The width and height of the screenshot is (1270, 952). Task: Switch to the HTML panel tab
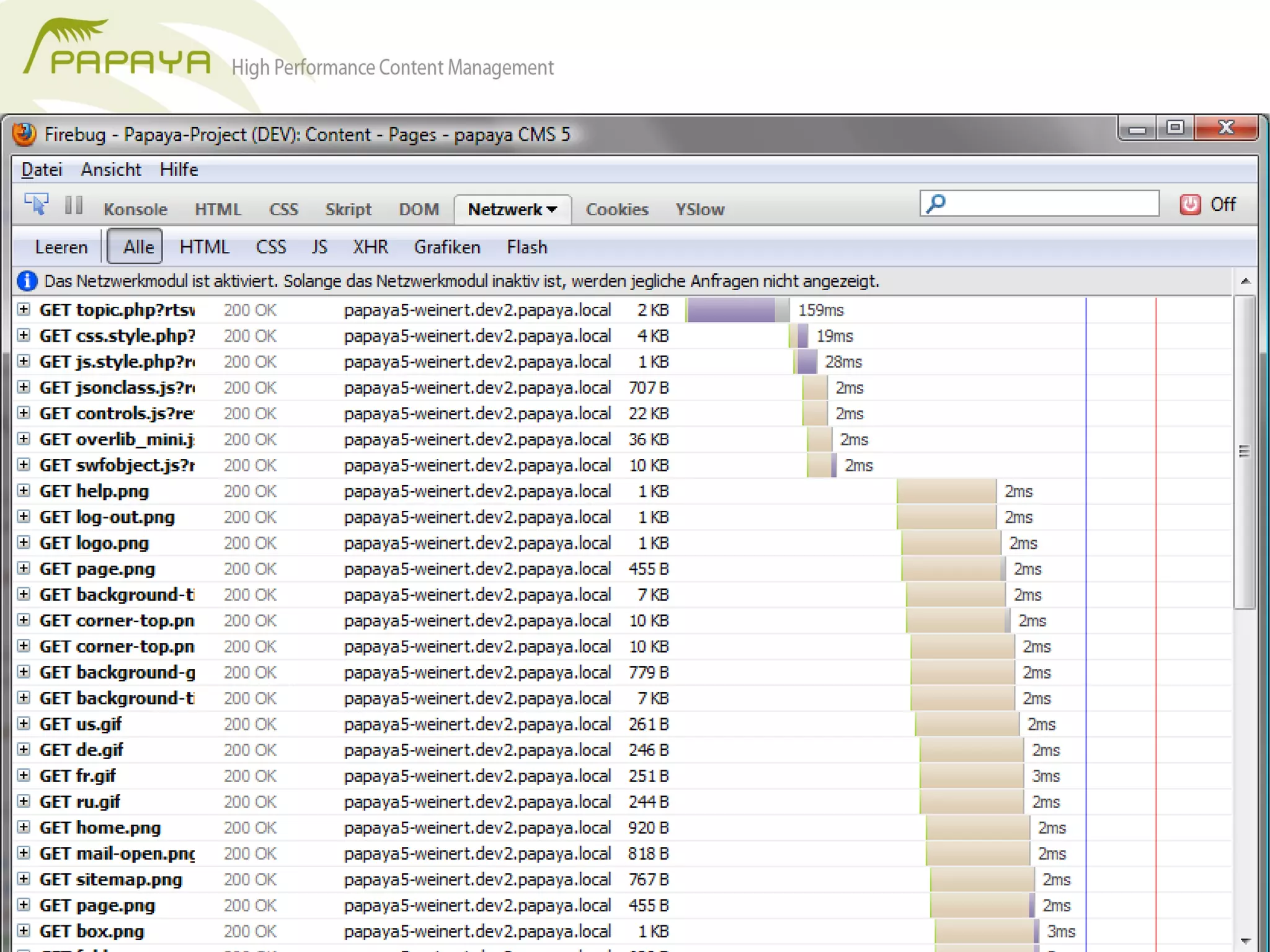218,210
